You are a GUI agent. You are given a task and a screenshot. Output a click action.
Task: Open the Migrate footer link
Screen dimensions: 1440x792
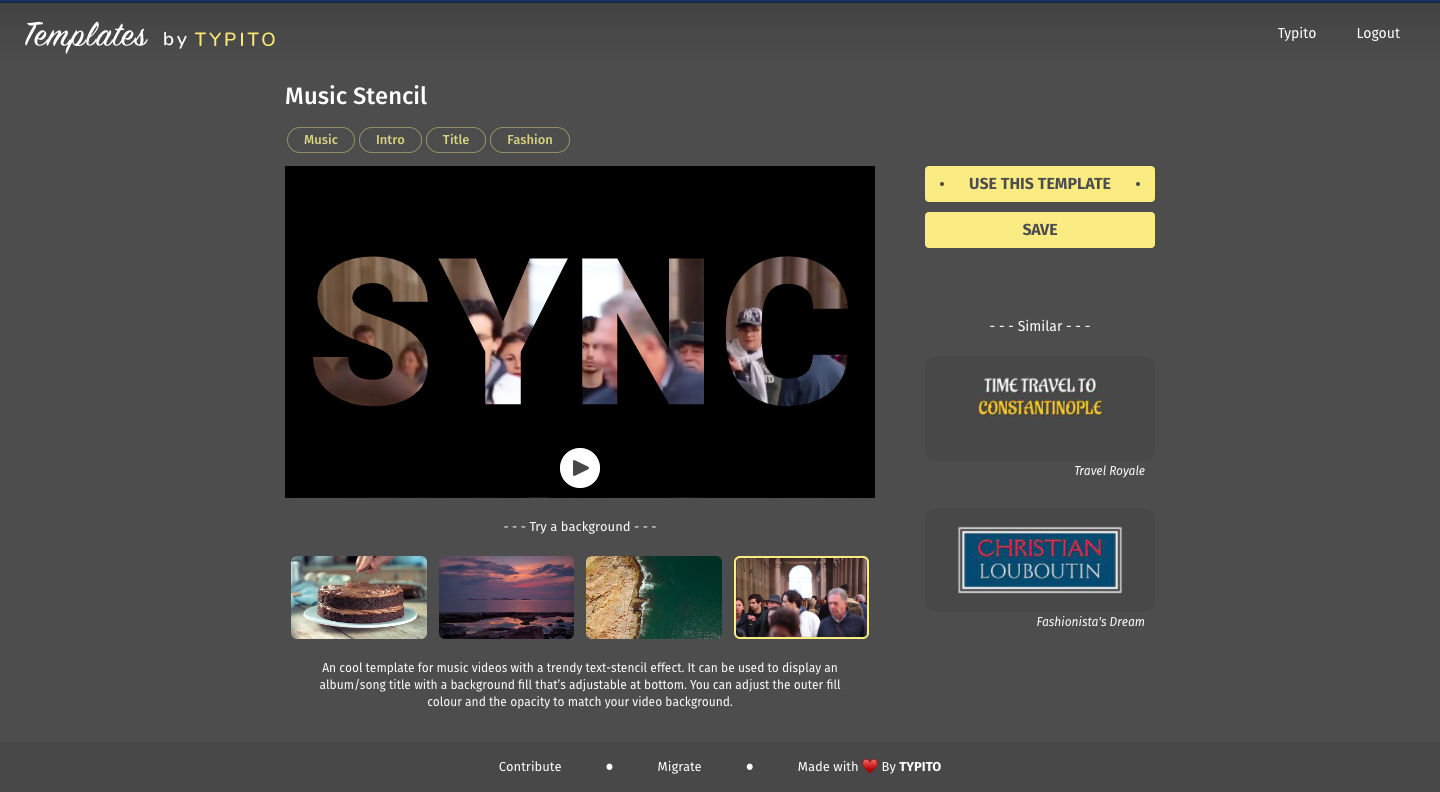(x=679, y=767)
